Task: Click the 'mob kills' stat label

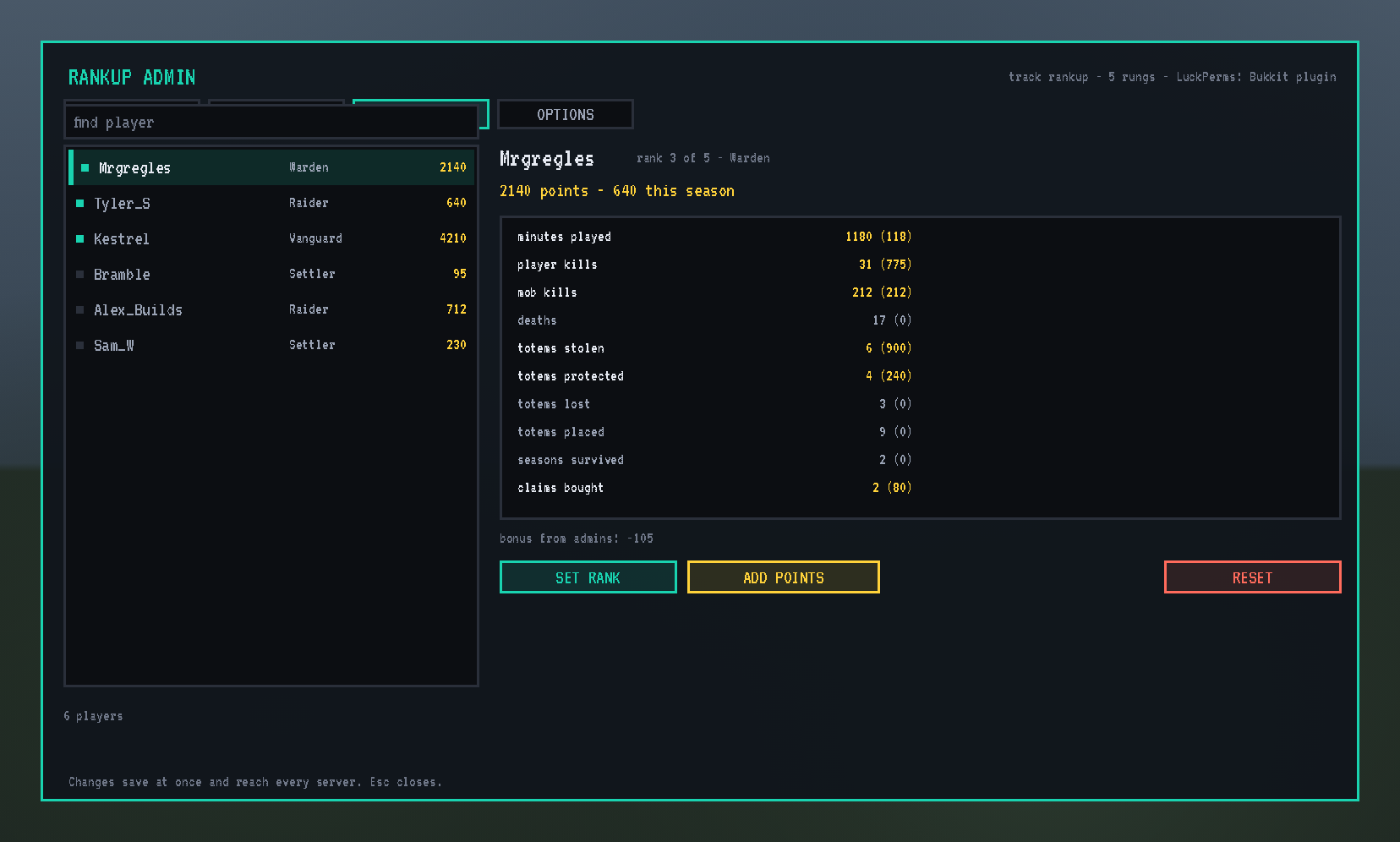Action: 547,293
